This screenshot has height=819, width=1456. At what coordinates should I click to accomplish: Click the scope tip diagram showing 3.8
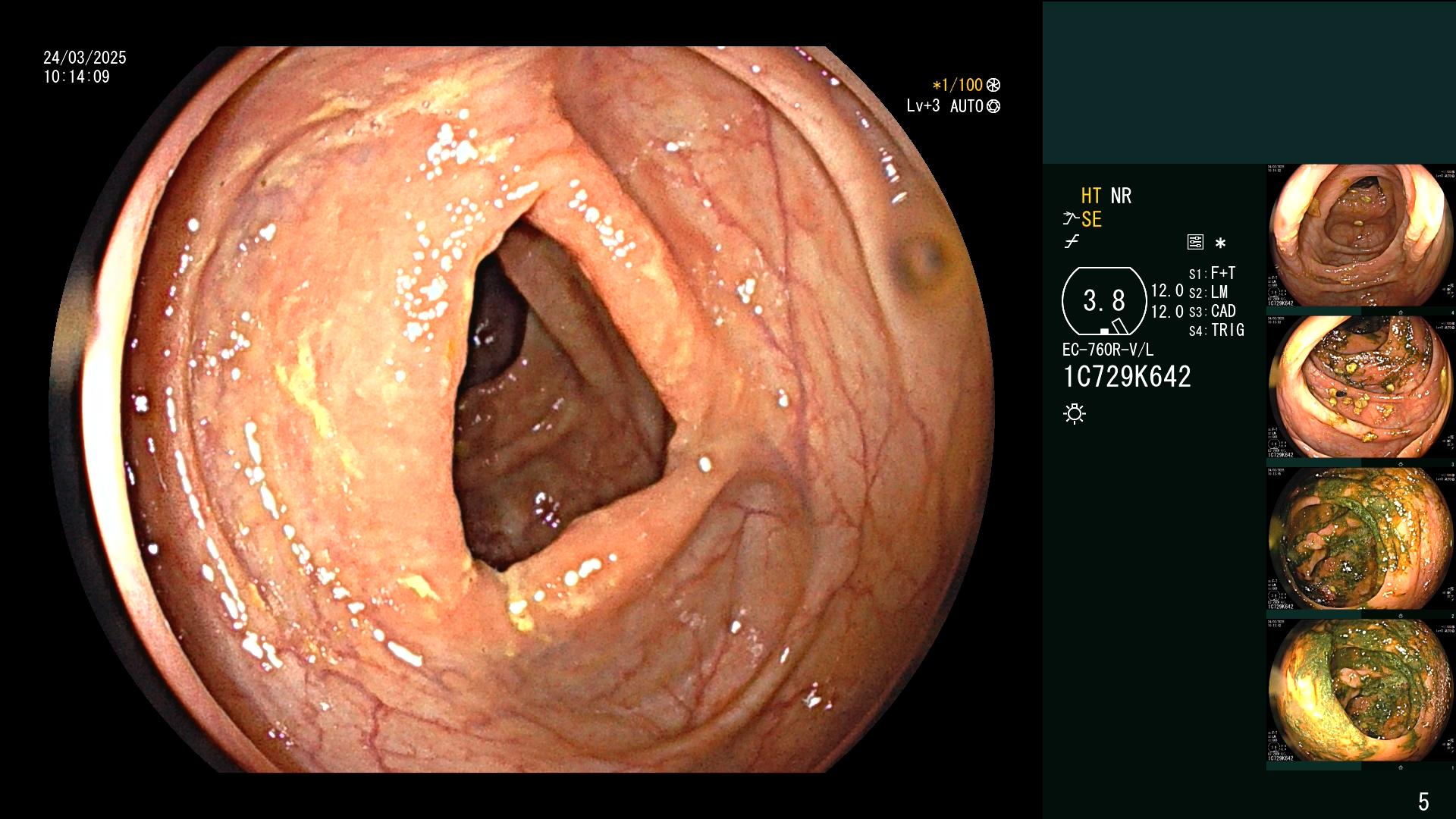[1104, 301]
